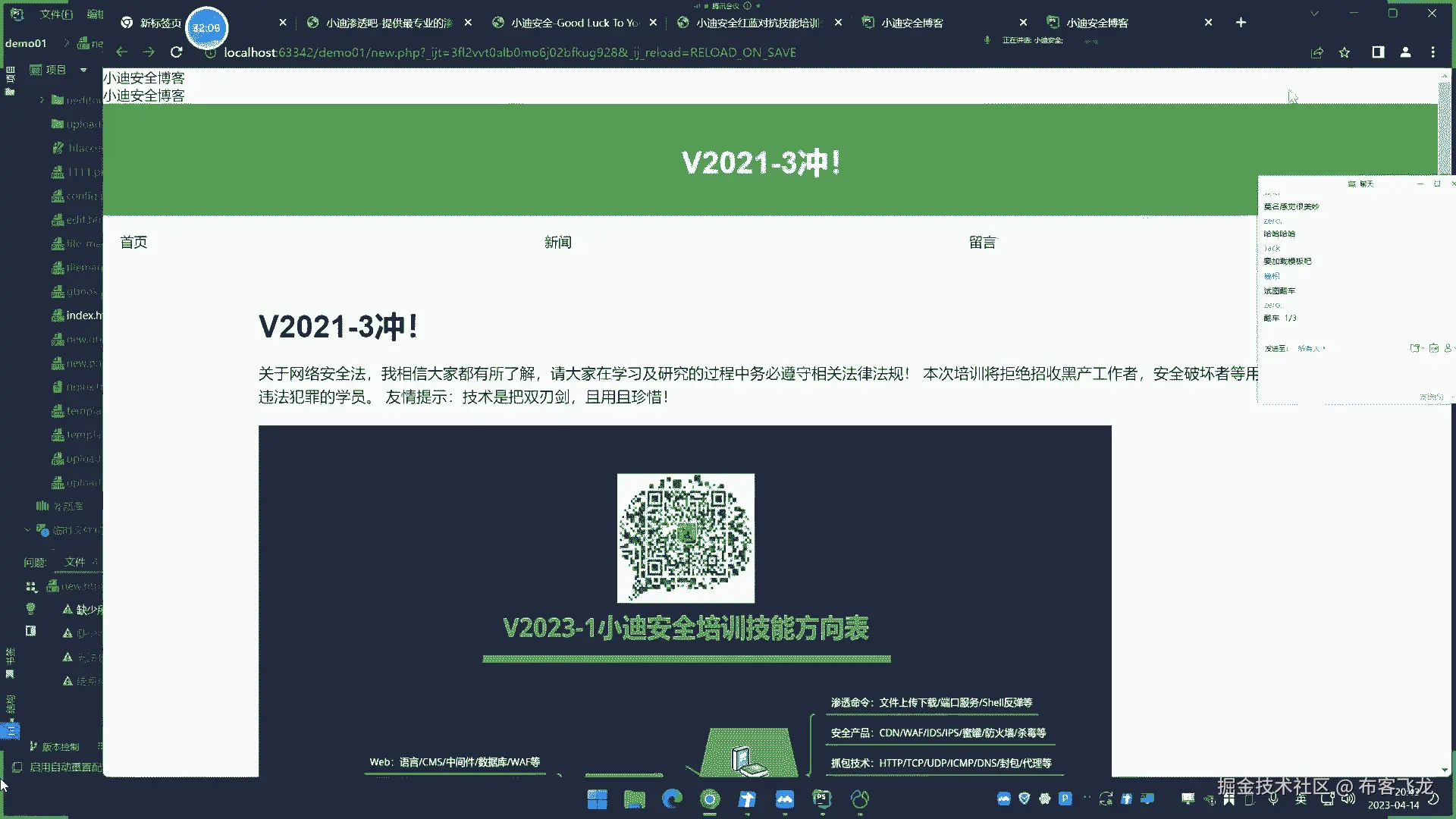This screenshot has width=1456, height=819.
Task: Click the 首页 navigation link
Action: click(x=133, y=243)
